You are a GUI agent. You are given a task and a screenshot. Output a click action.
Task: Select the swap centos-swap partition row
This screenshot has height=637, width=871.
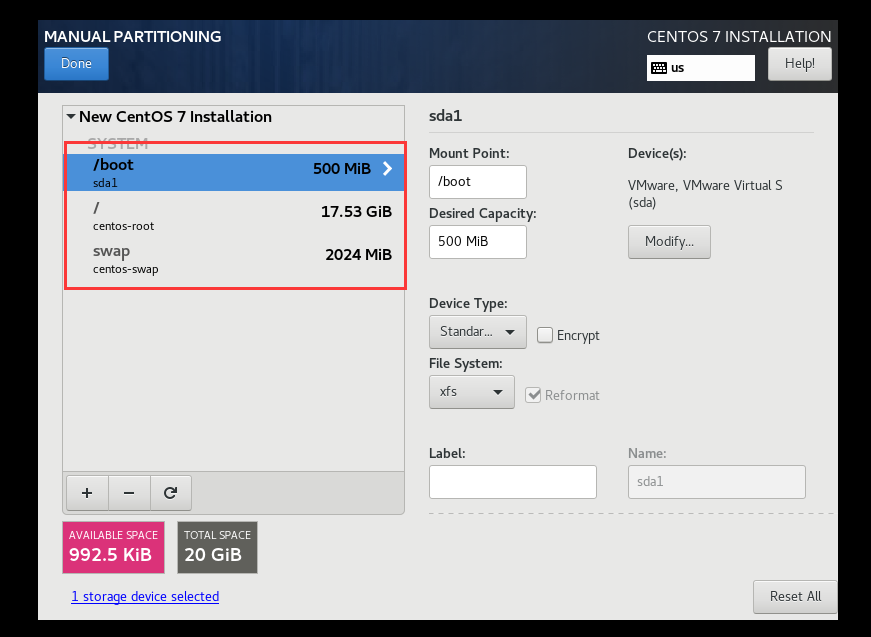pos(234,259)
